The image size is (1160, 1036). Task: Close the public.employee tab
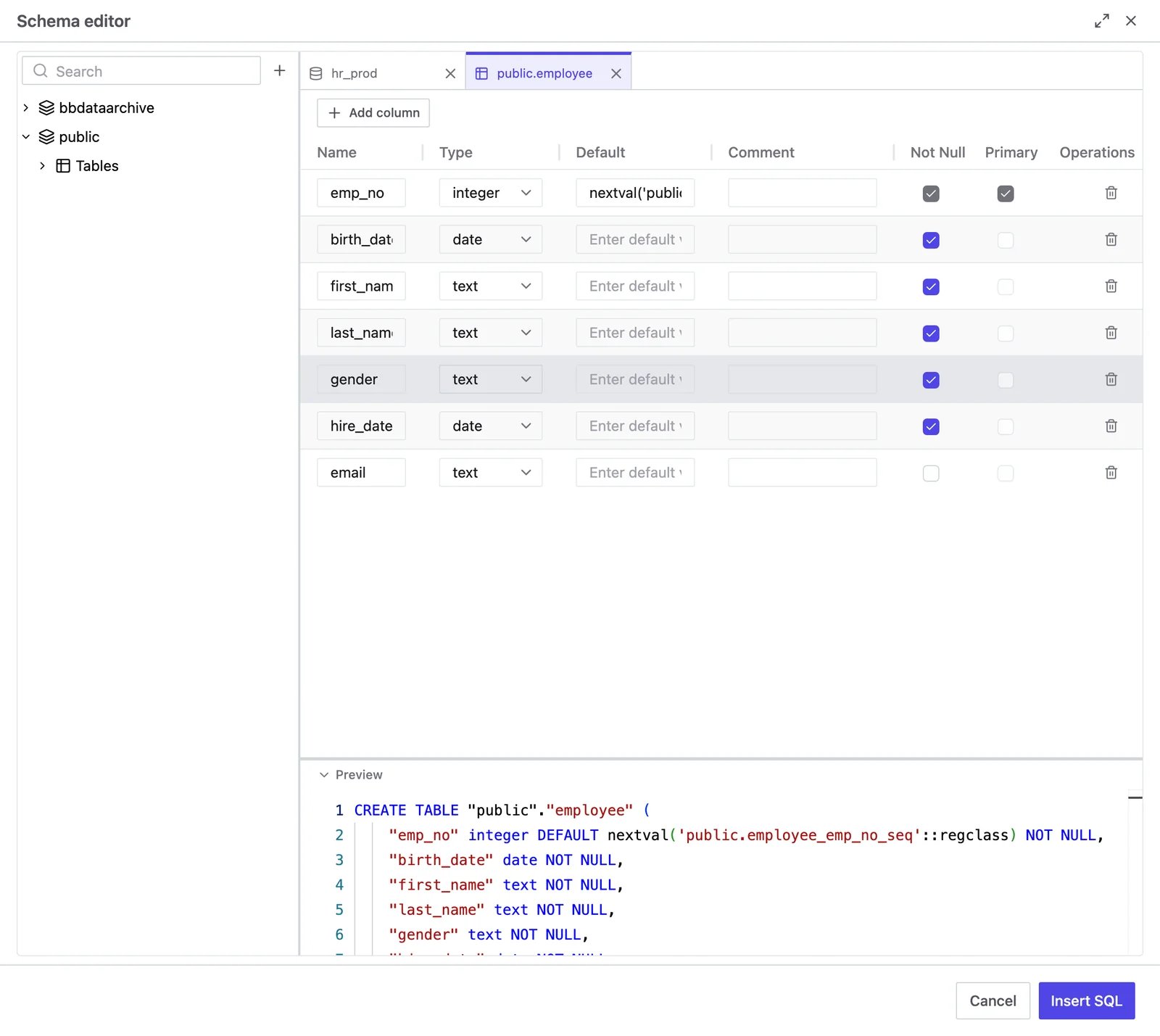(x=616, y=73)
